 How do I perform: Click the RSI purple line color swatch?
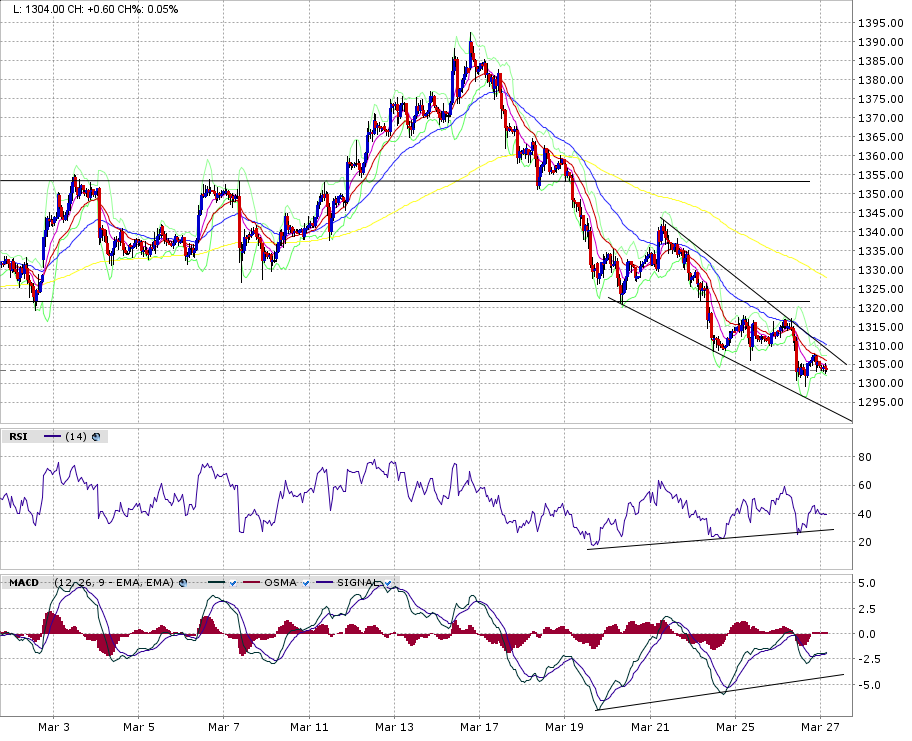click(x=52, y=437)
